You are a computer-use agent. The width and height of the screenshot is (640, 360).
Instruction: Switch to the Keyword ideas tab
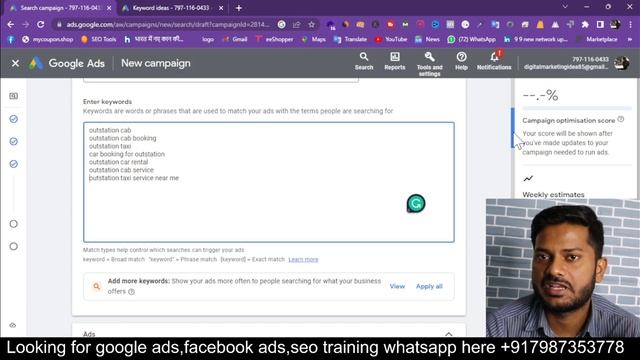(171, 8)
